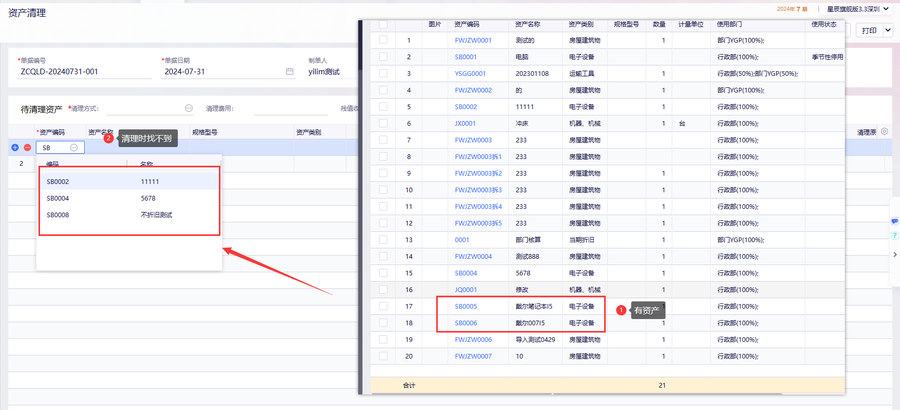Open the 打印 dropdown arrow

click(x=888, y=30)
